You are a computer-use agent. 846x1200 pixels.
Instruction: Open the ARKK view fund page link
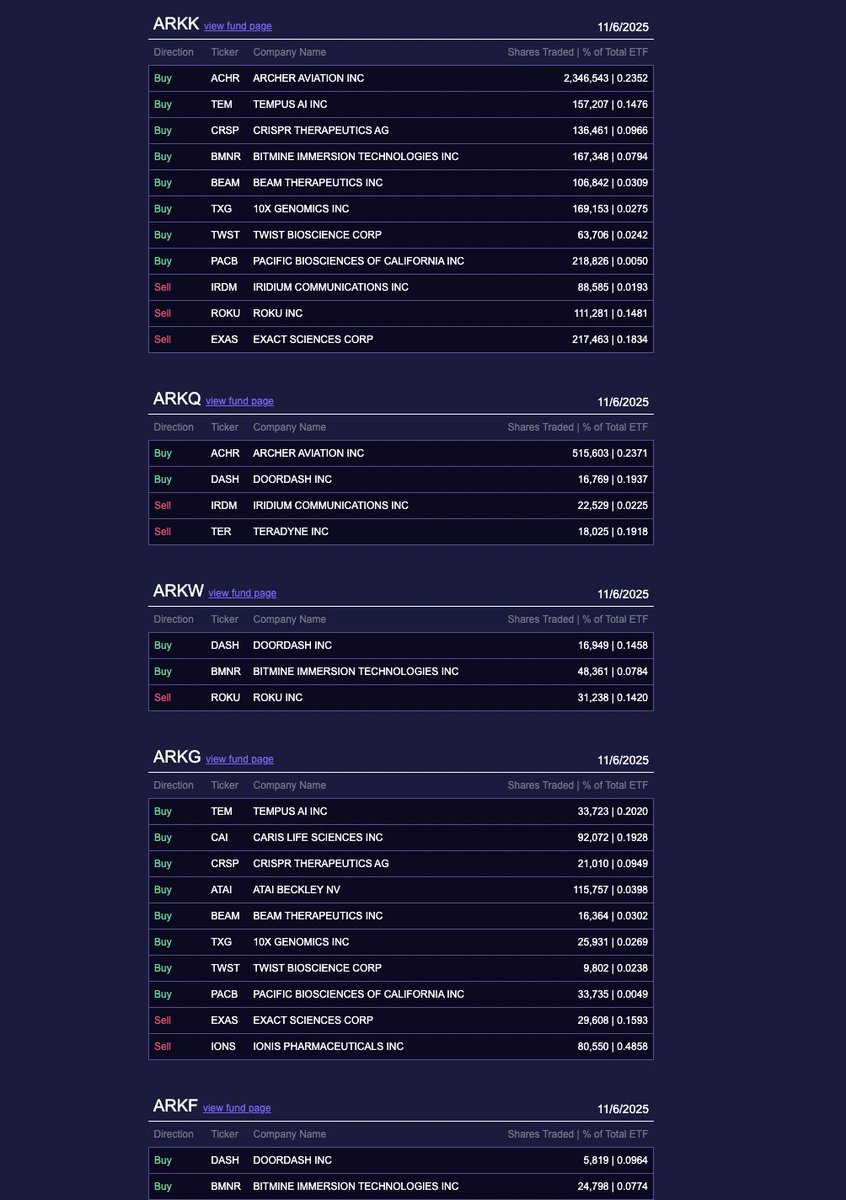238,26
